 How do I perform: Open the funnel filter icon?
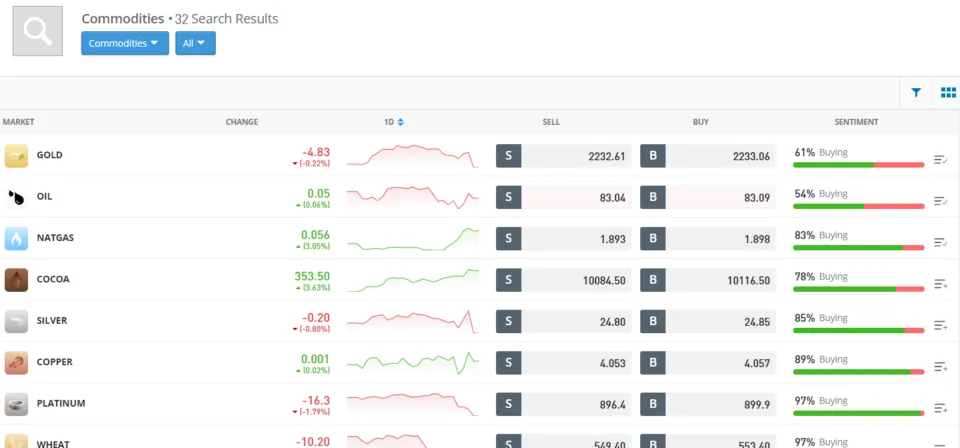point(916,93)
